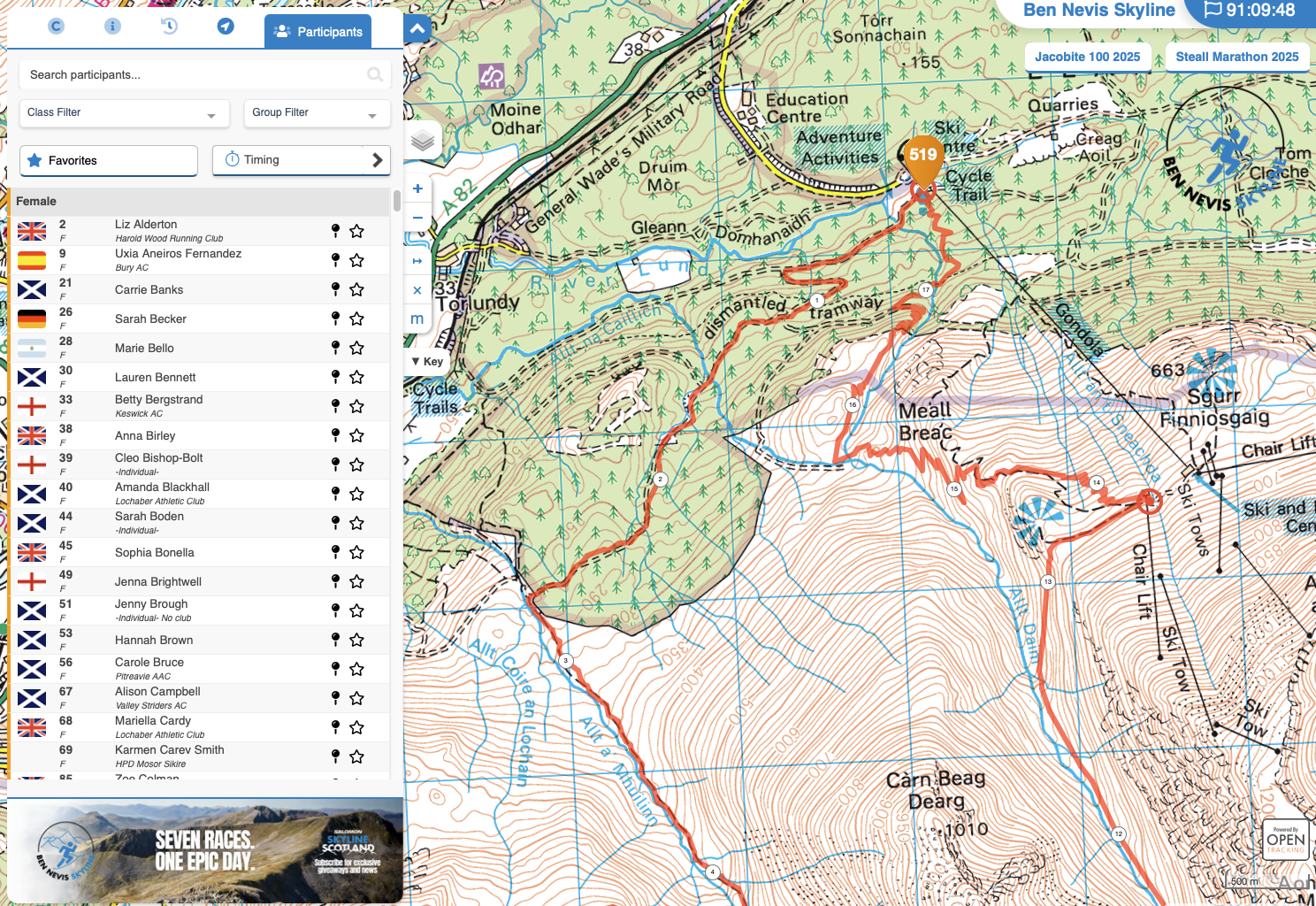Locate Amanda Blackhall on the map
The width and height of the screenshot is (1316, 906).
click(x=335, y=494)
